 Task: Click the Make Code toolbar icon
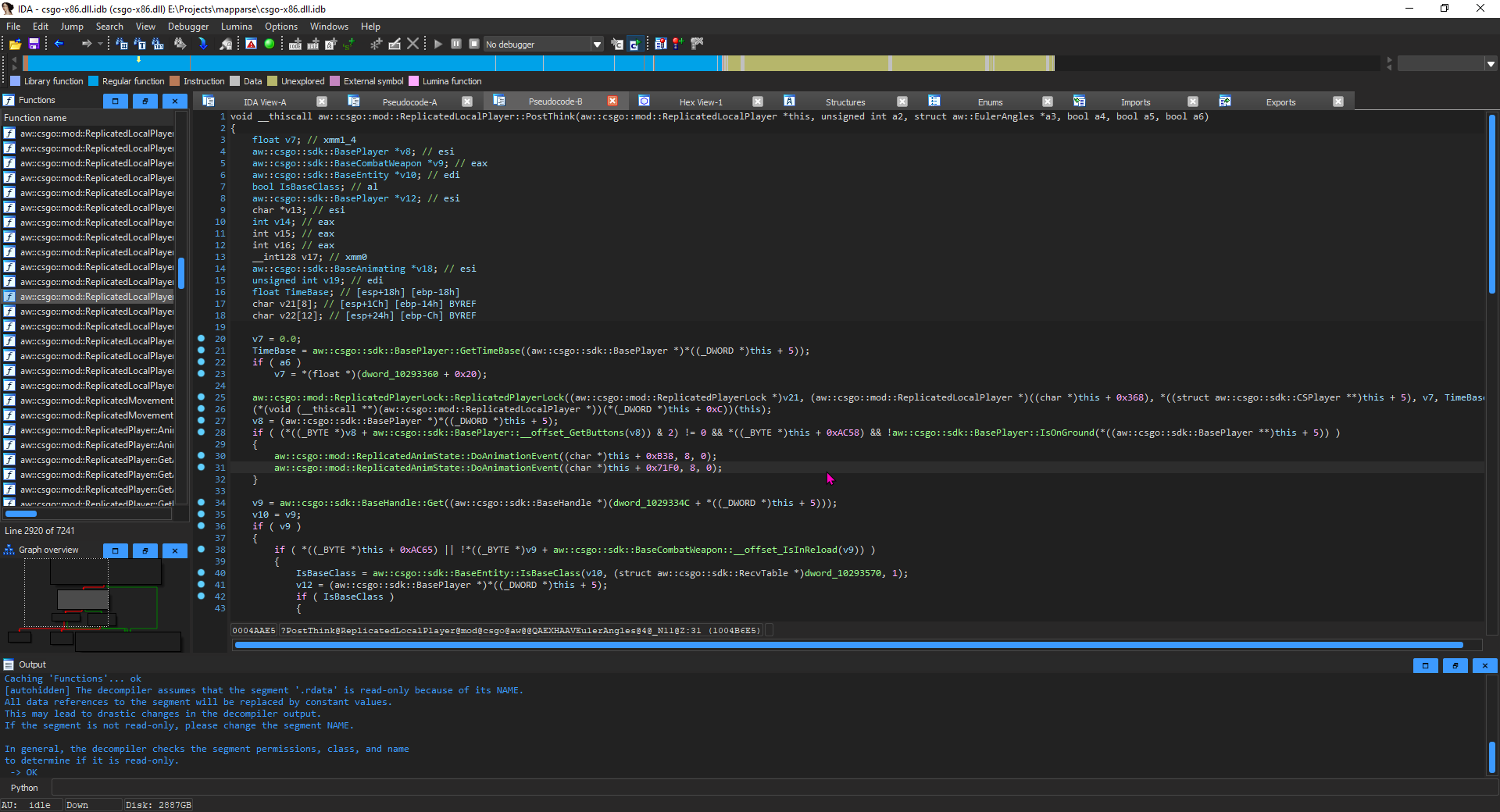[295, 45]
